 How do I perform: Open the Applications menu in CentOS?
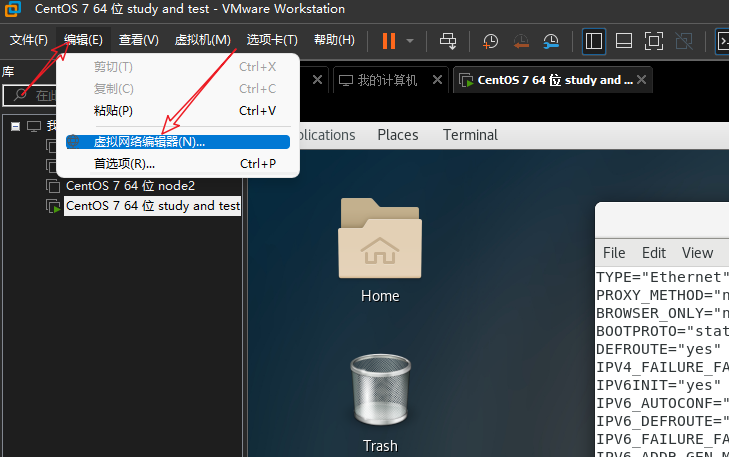pyautogui.click(x=327, y=135)
